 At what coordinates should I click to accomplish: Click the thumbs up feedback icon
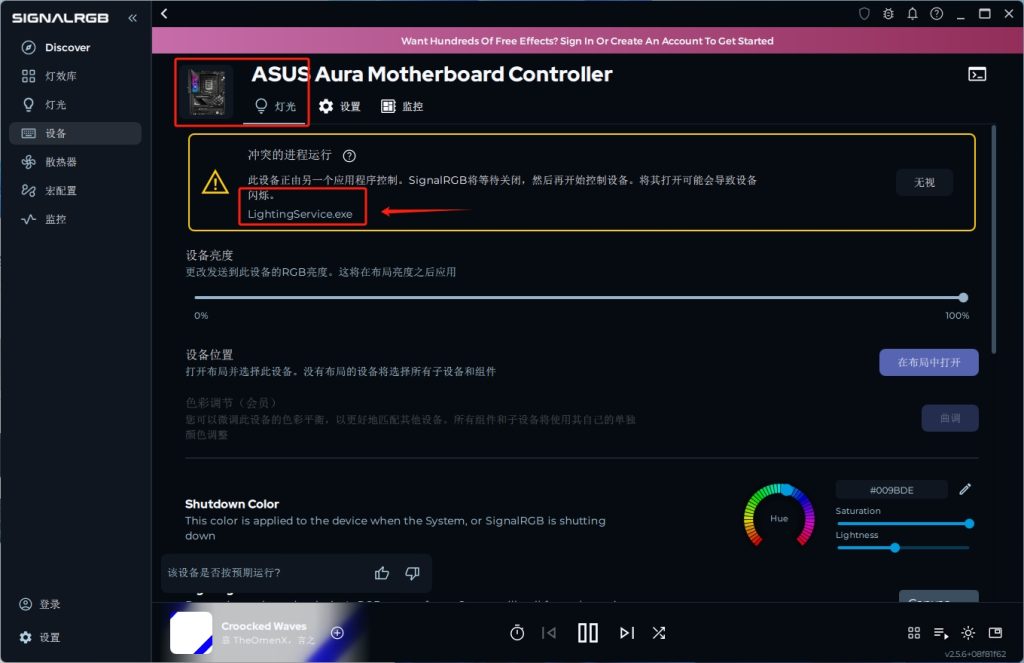click(x=382, y=573)
